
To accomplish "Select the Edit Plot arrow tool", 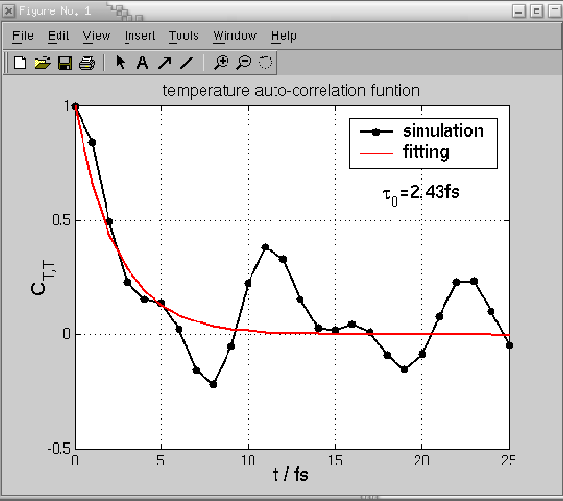I will coord(121,62).
